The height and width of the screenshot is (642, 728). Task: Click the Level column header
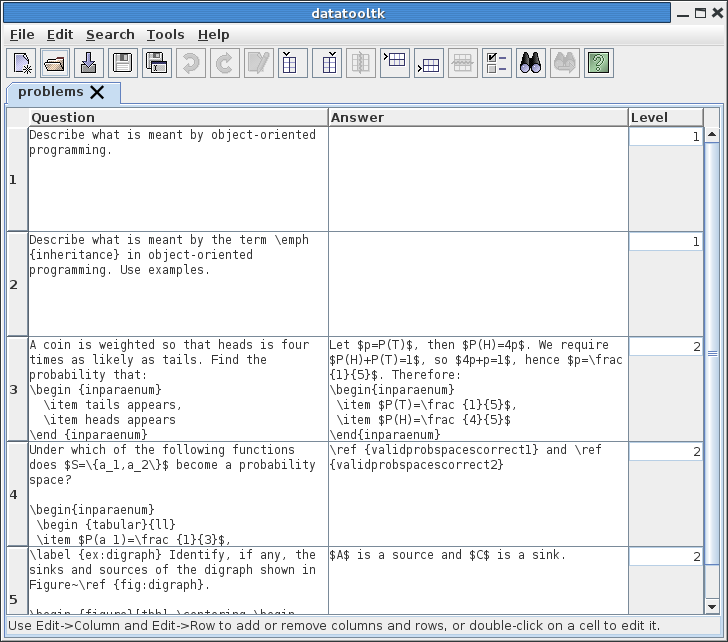(x=665, y=117)
